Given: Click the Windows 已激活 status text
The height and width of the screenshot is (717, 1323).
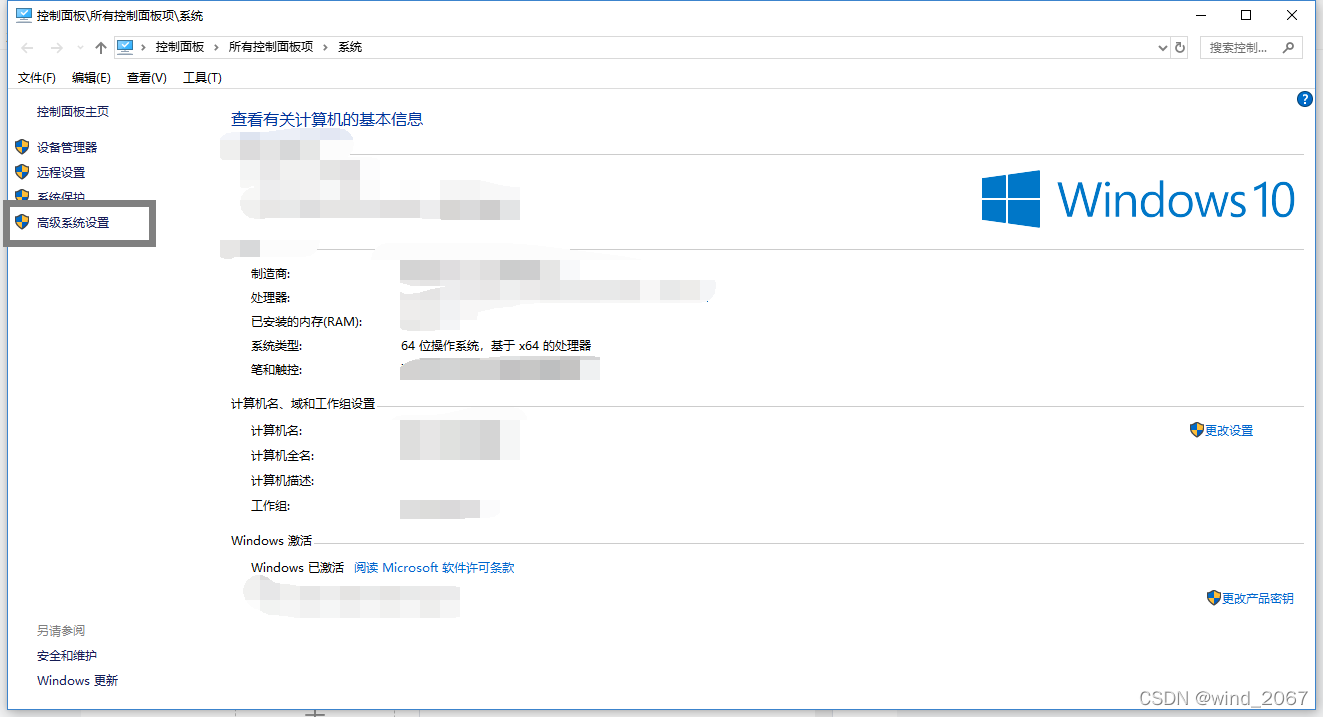Looking at the screenshot, I should (297, 567).
